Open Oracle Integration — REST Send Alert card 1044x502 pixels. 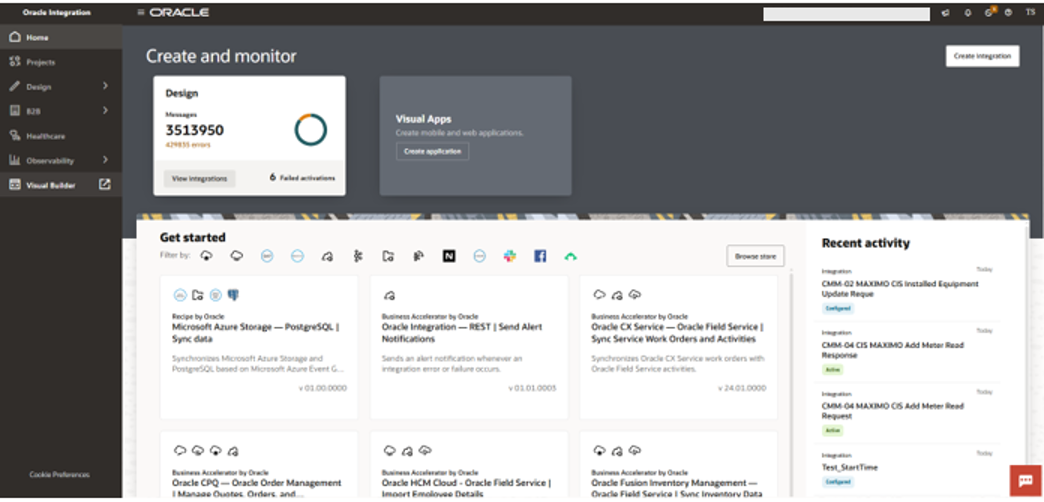[x=469, y=348]
